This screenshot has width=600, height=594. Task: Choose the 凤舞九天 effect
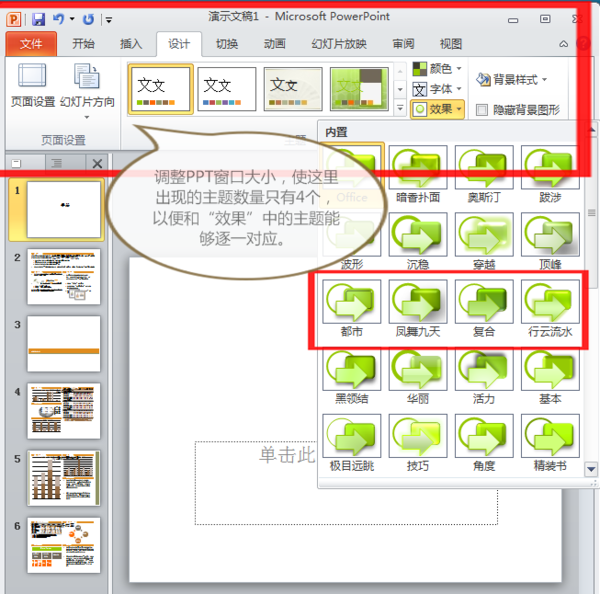pos(418,308)
